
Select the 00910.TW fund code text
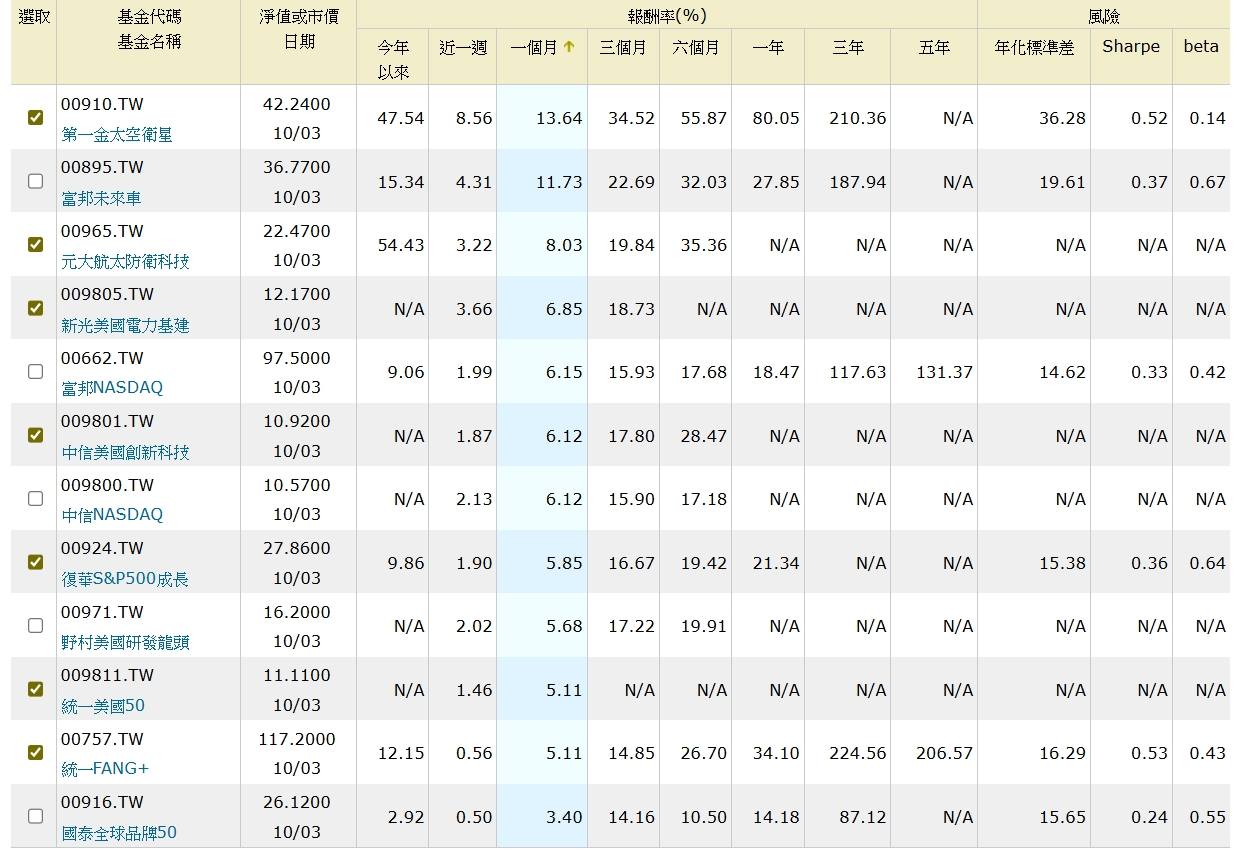point(102,104)
